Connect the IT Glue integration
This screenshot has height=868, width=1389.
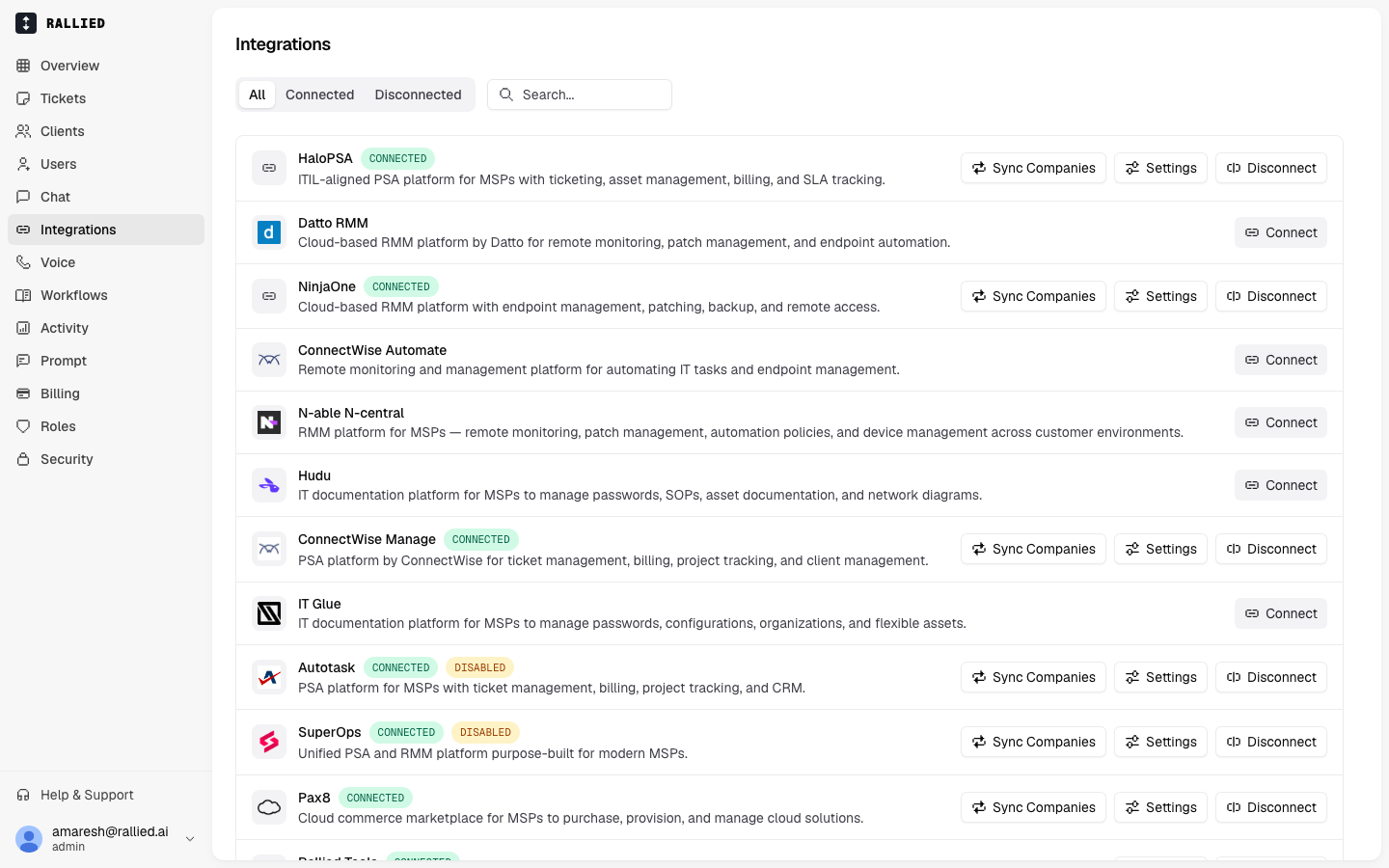tap(1281, 613)
